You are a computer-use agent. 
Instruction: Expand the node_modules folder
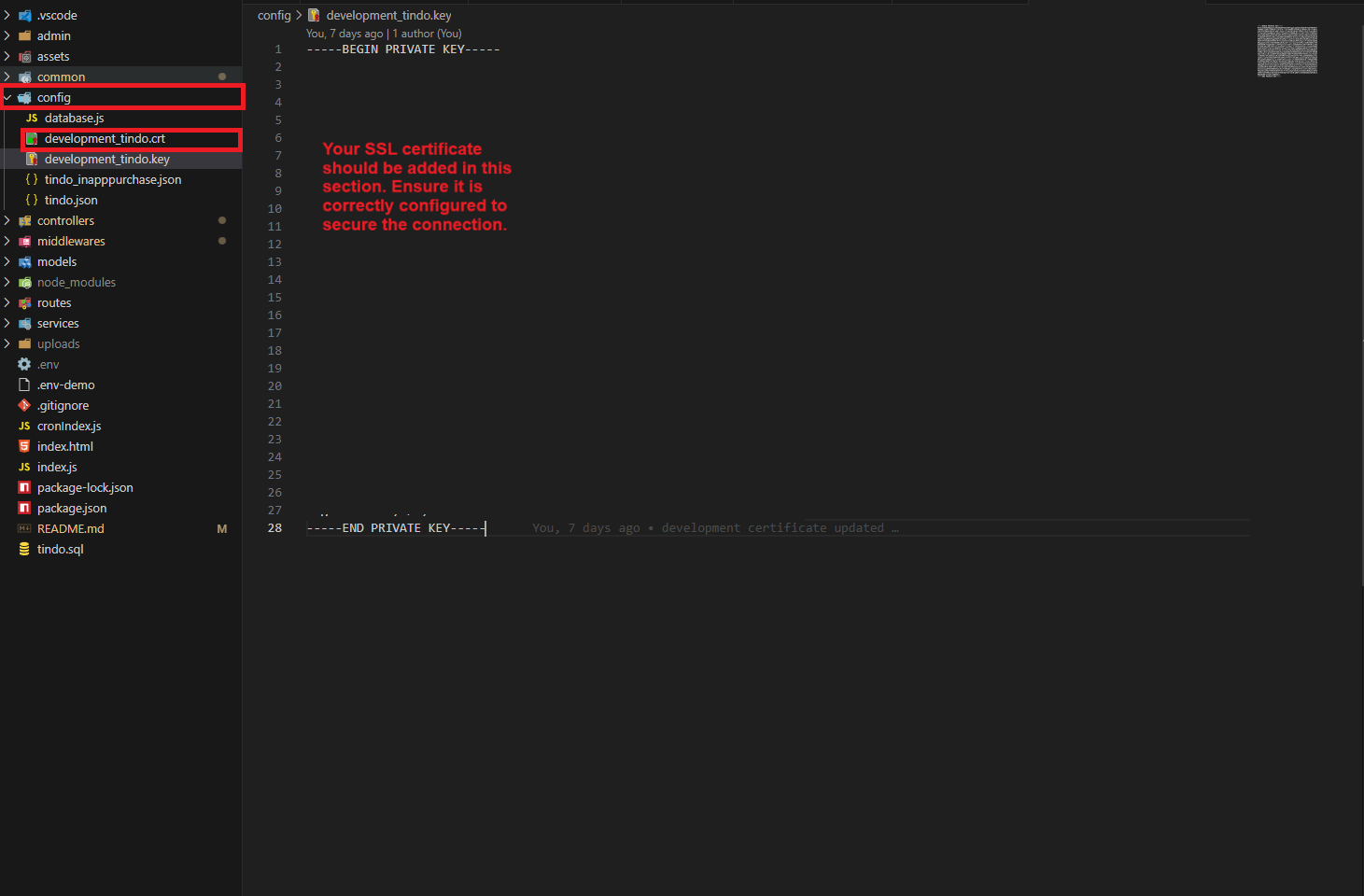click(7, 282)
